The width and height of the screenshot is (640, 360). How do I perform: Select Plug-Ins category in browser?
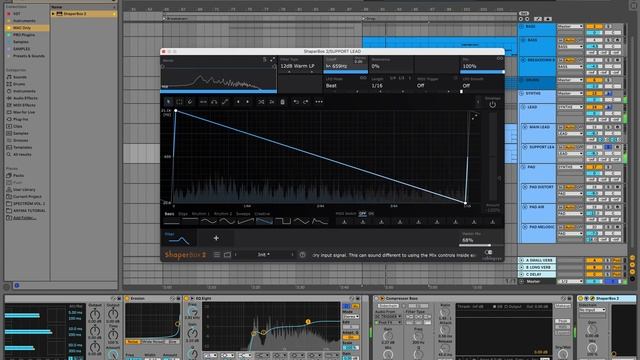pyautogui.click(x=20, y=120)
